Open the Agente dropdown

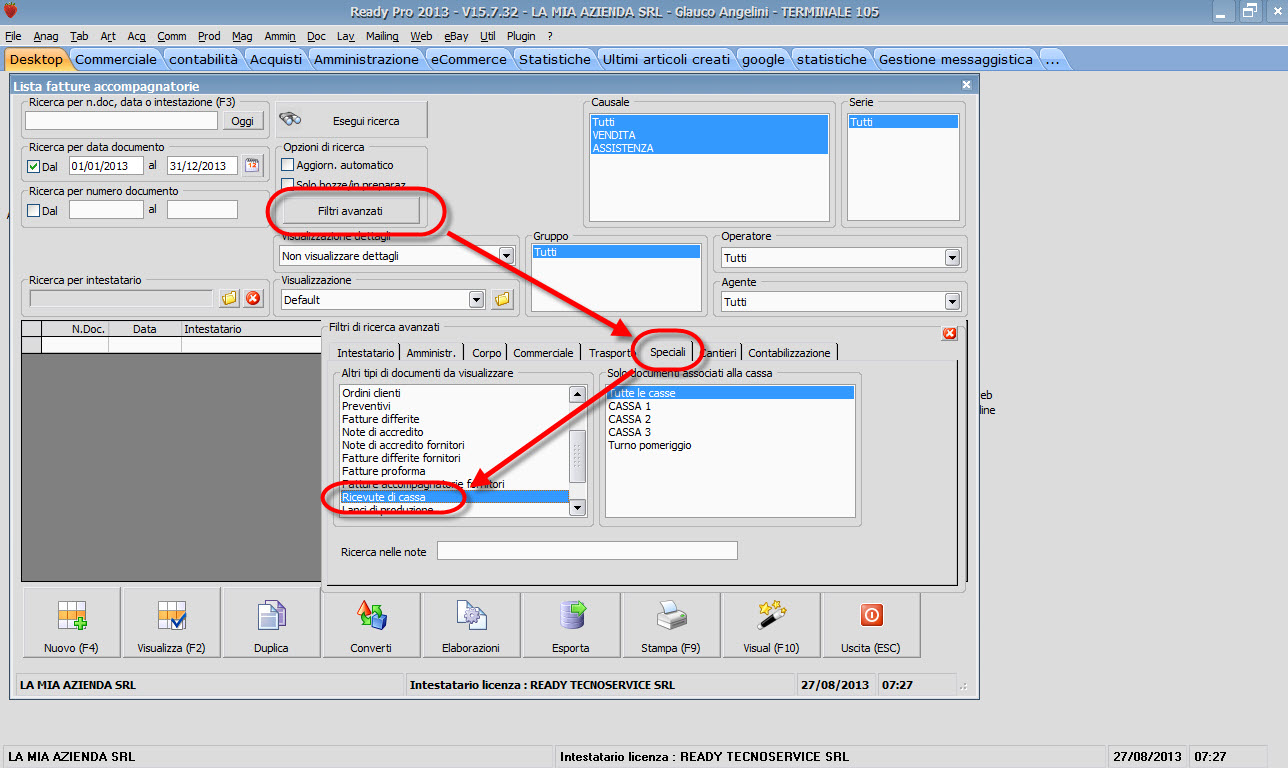click(952, 301)
